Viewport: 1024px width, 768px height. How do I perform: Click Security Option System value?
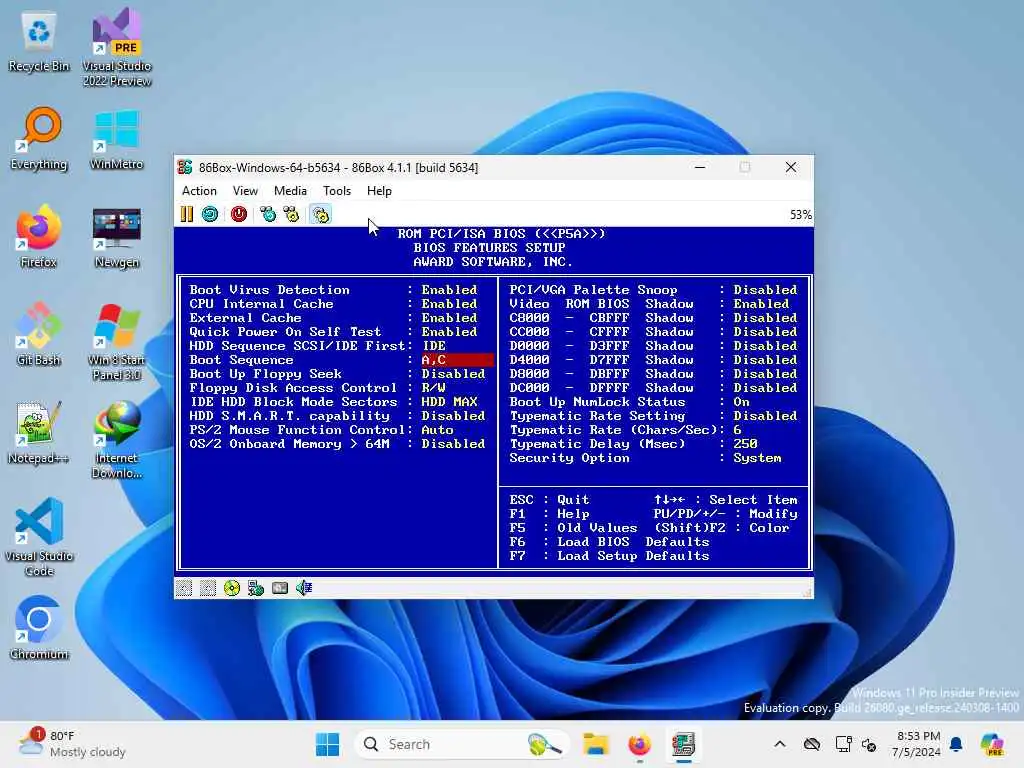[757, 458]
